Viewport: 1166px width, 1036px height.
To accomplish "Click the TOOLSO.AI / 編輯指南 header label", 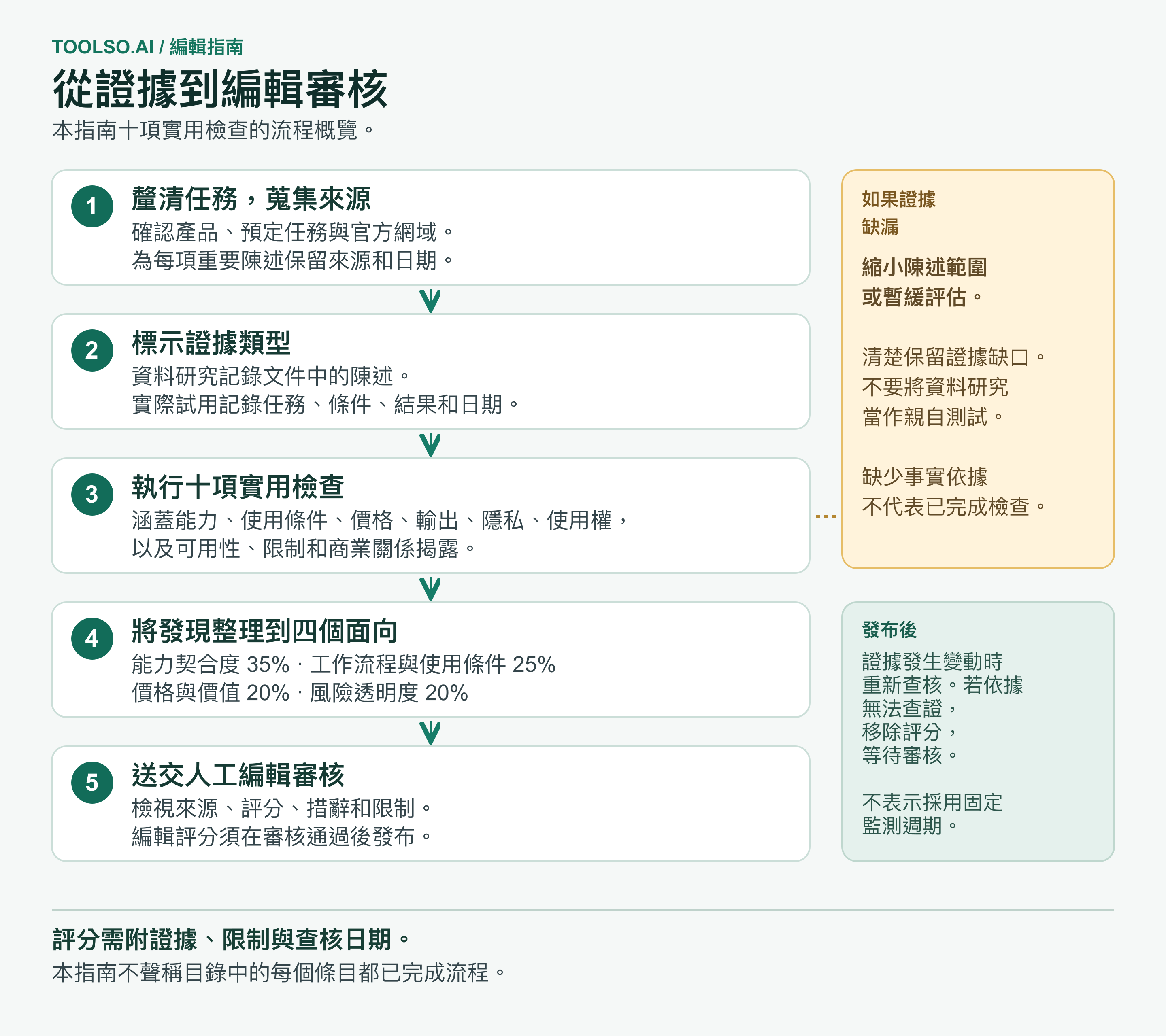I will click(x=148, y=47).
